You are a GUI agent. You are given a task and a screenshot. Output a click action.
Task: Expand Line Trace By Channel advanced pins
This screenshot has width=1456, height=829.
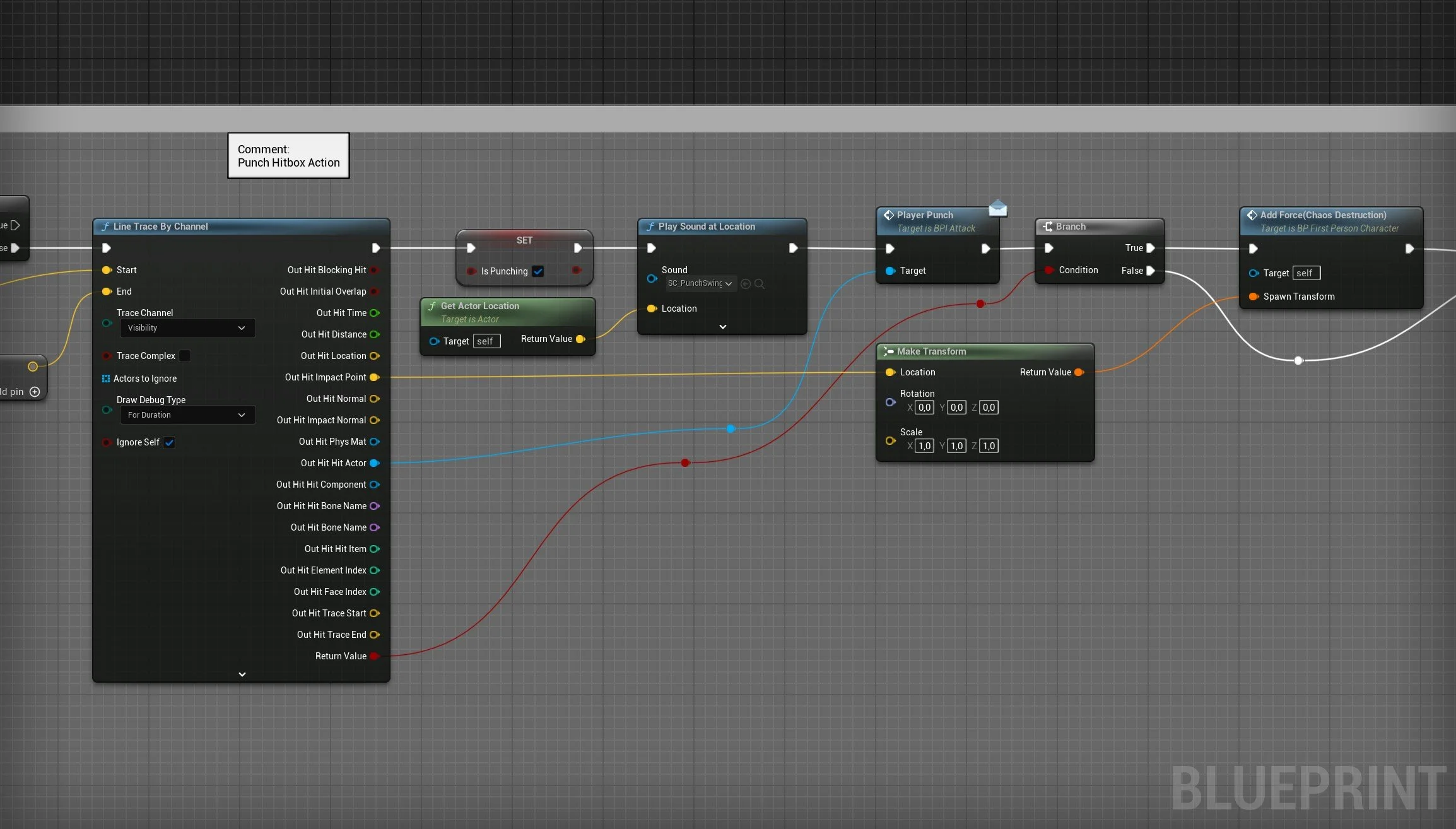click(242, 674)
